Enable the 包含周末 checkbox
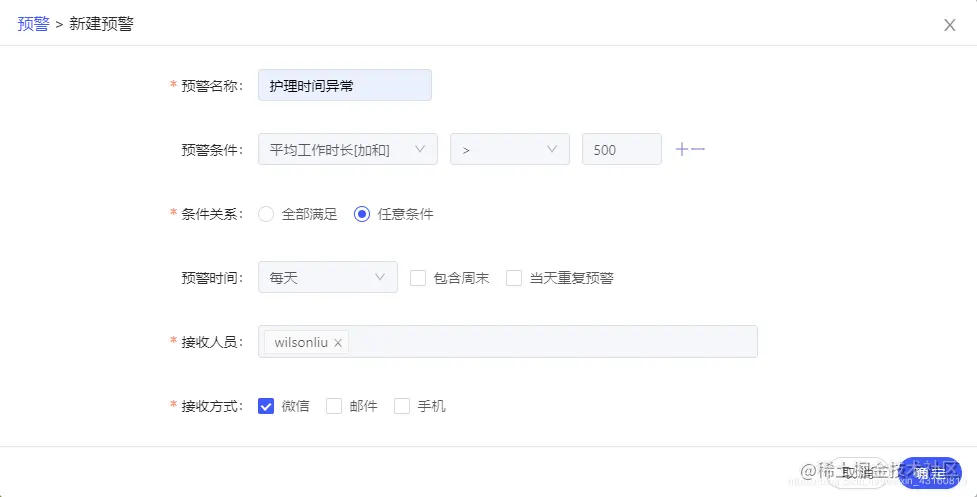The height and width of the screenshot is (497, 977). click(417, 278)
